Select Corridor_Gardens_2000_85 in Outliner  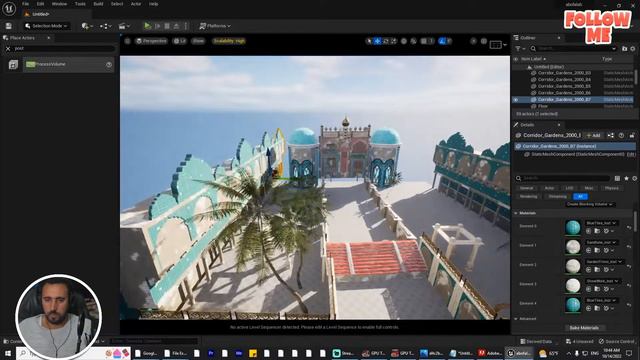(564, 86)
